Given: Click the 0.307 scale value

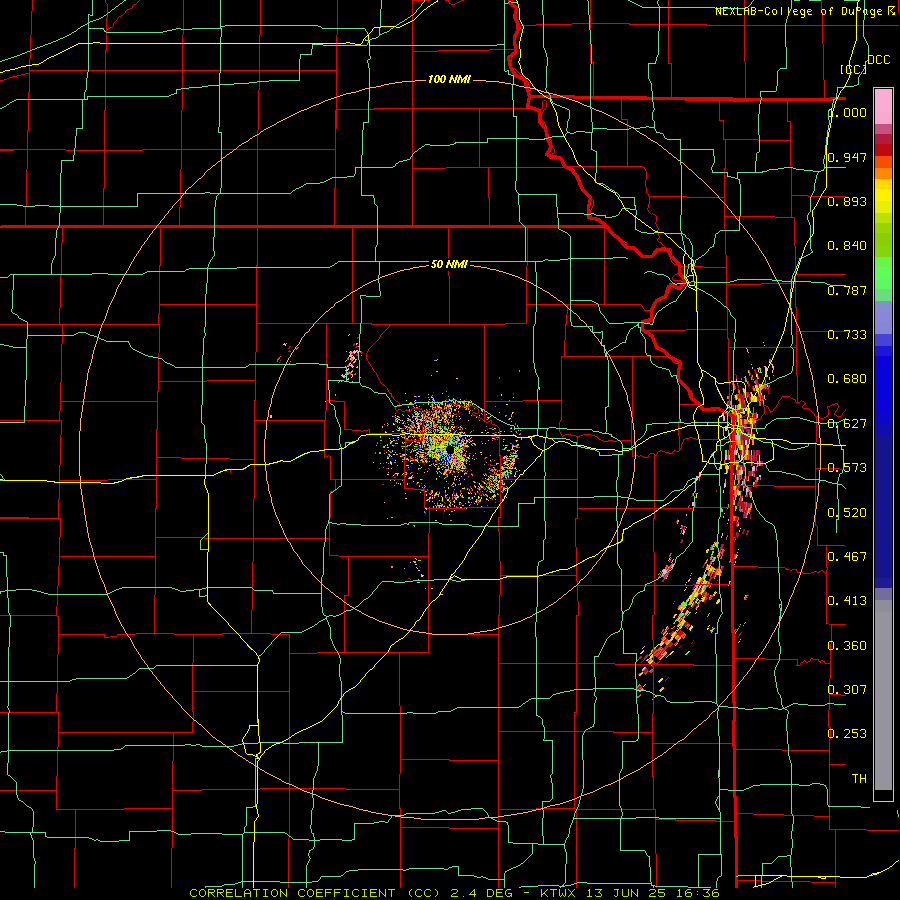Looking at the screenshot, I should coord(847,690).
